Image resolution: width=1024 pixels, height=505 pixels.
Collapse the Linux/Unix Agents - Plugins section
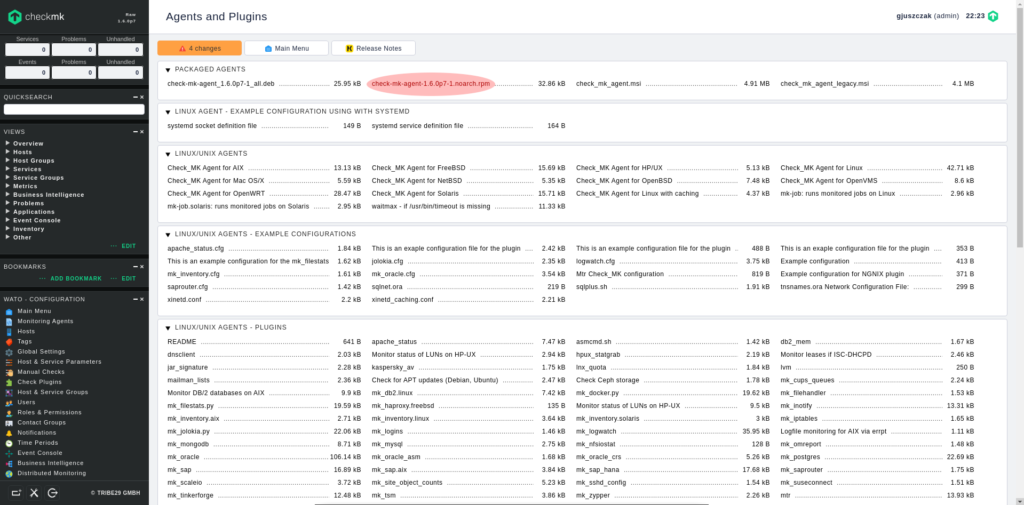(x=167, y=327)
